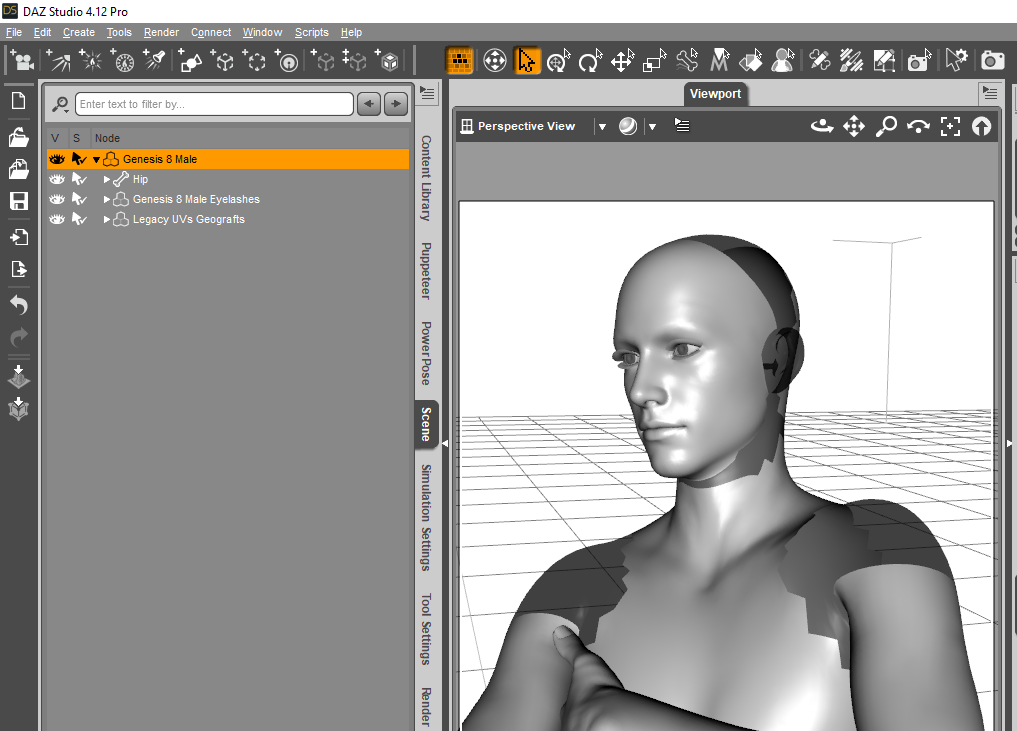Click the New file icon in sidebar
This screenshot has width=1017, height=731.
(19, 101)
